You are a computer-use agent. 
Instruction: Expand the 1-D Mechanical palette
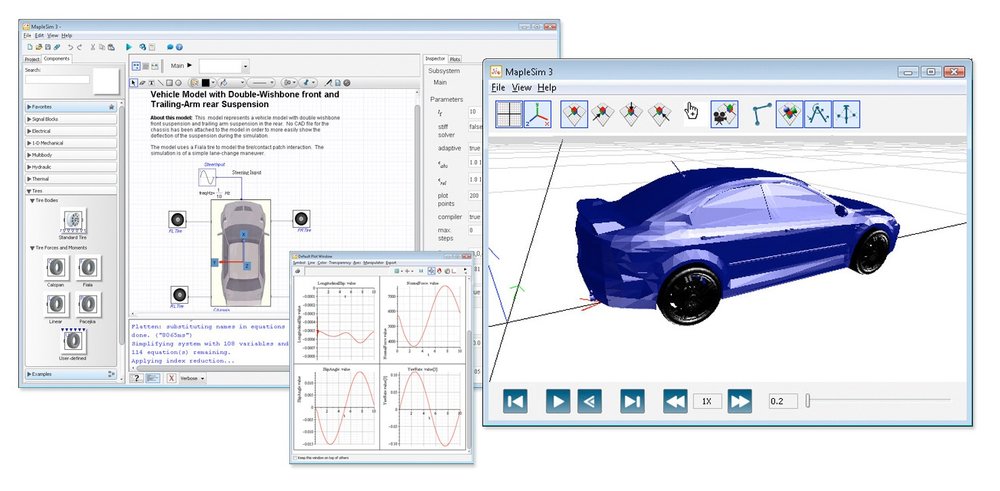click(70, 143)
